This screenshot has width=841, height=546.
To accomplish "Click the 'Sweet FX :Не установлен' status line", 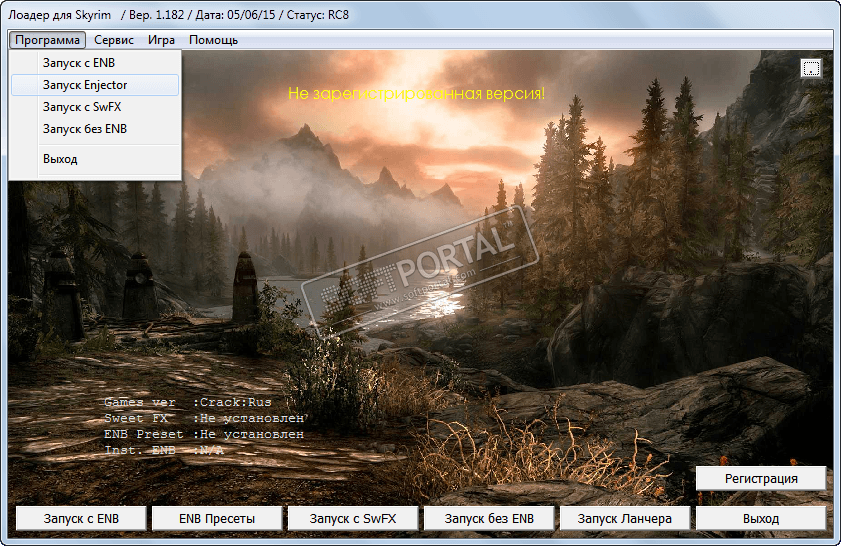I will [x=206, y=418].
